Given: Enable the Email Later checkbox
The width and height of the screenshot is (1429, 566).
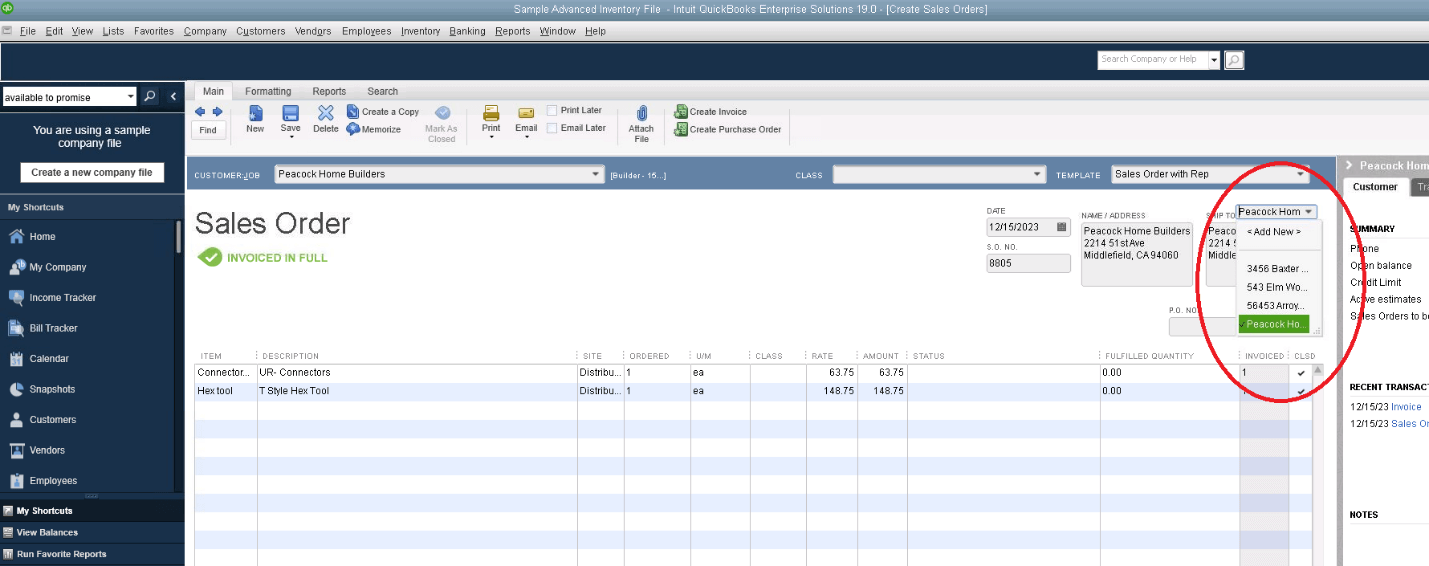Looking at the screenshot, I should [552, 128].
